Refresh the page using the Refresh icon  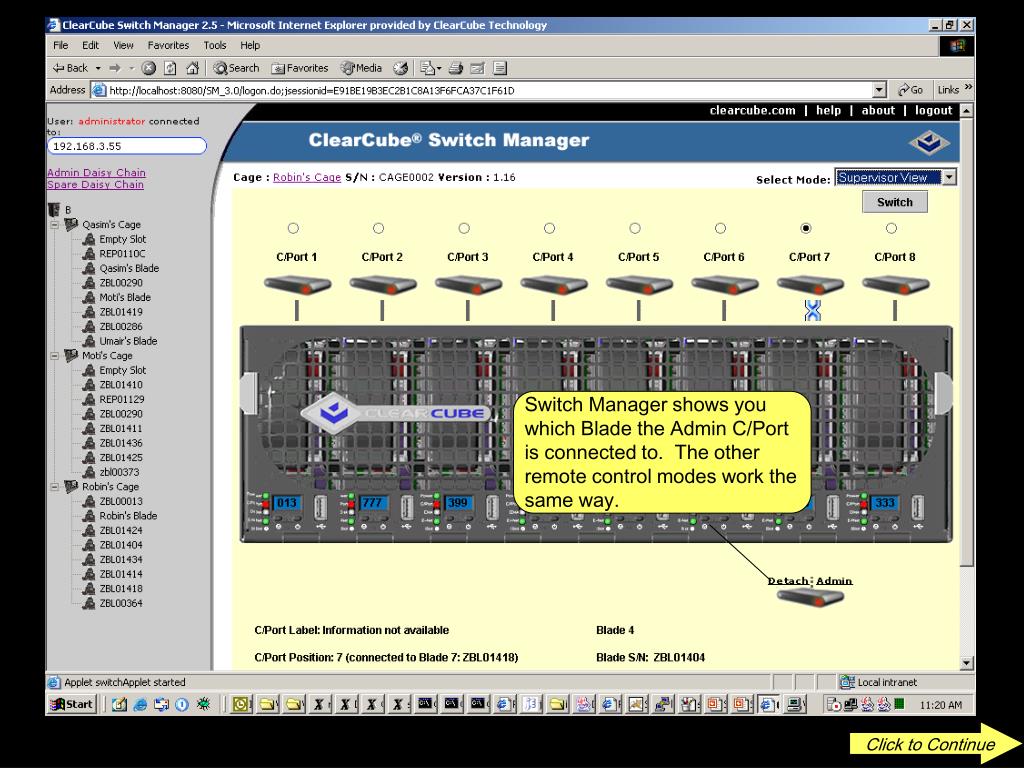(x=170, y=68)
